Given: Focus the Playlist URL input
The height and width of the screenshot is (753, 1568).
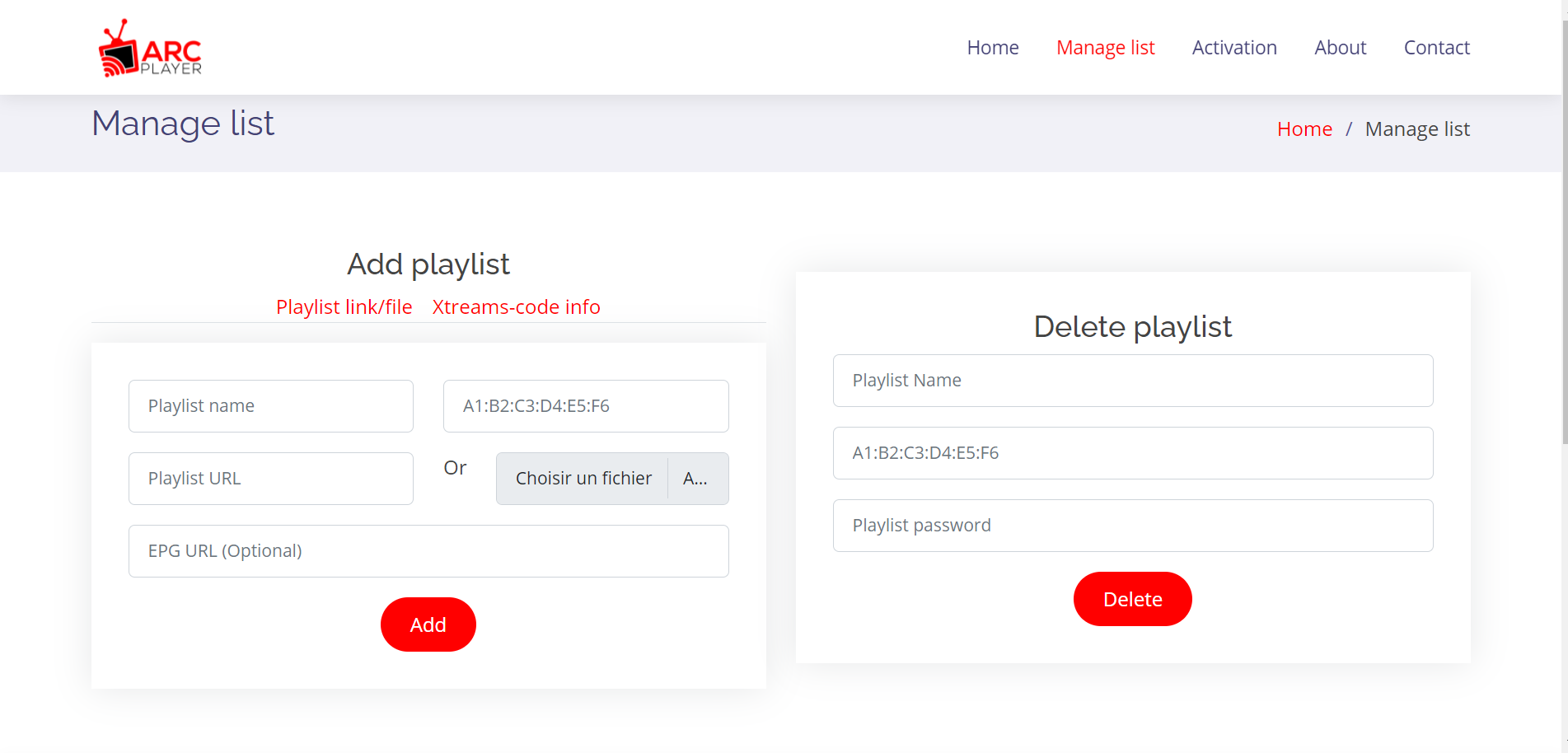Looking at the screenshot, I should [271, 479].
